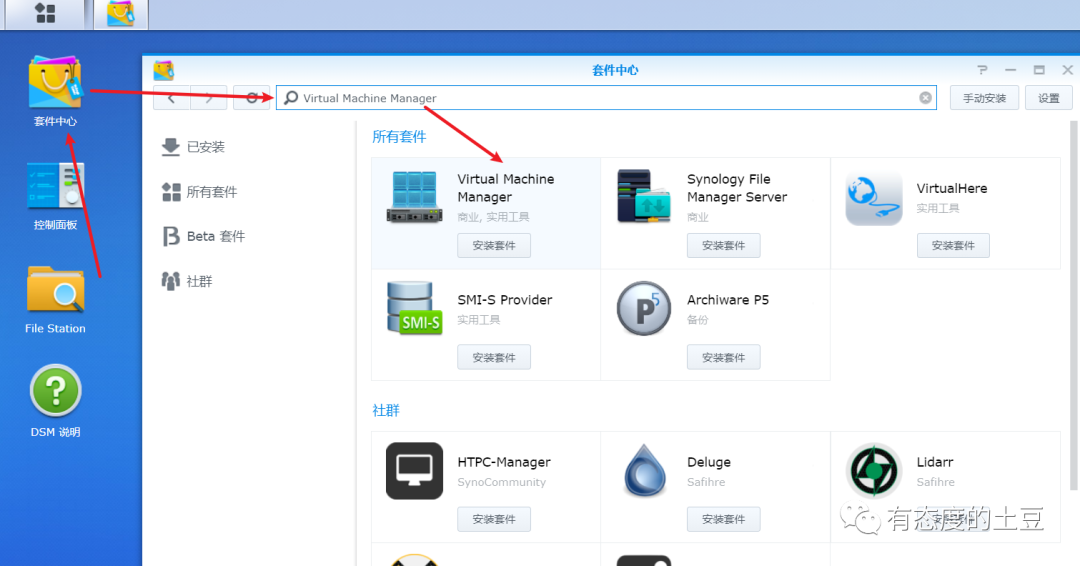
Task: Click the 设置 button
Action: pos(1048,98)
